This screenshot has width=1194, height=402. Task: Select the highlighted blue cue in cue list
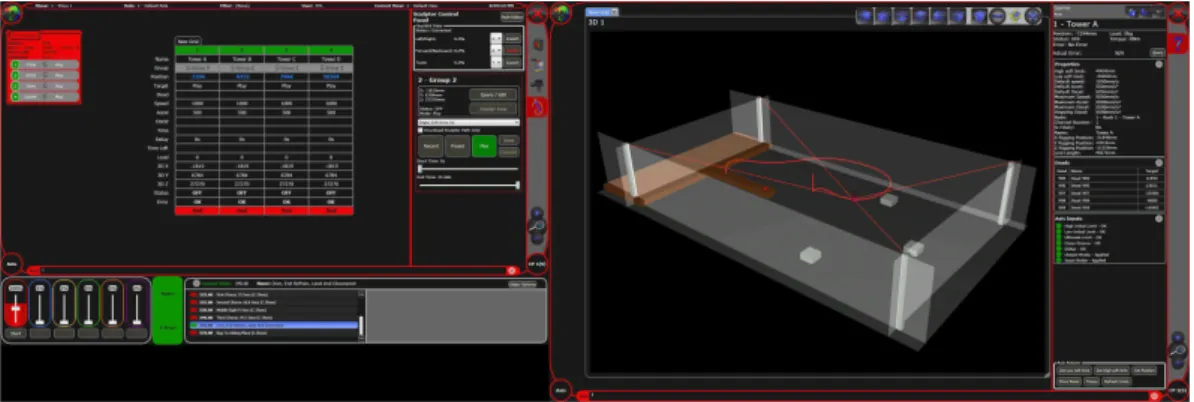point(274,325)
